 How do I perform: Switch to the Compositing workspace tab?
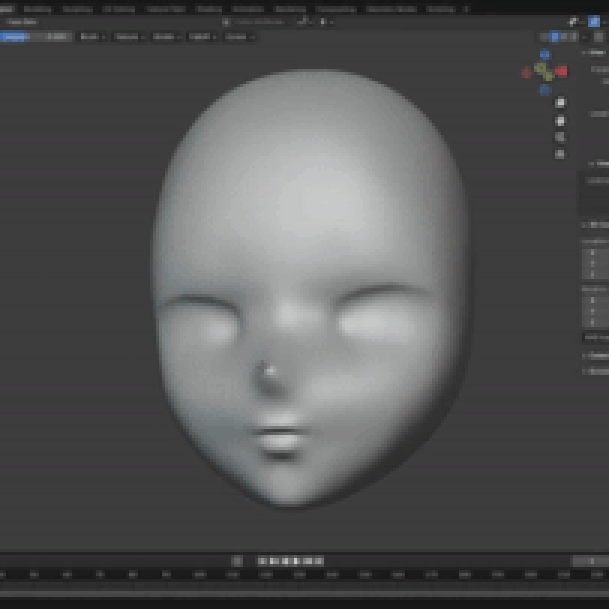pyautogui.click(x=336, y=9)
